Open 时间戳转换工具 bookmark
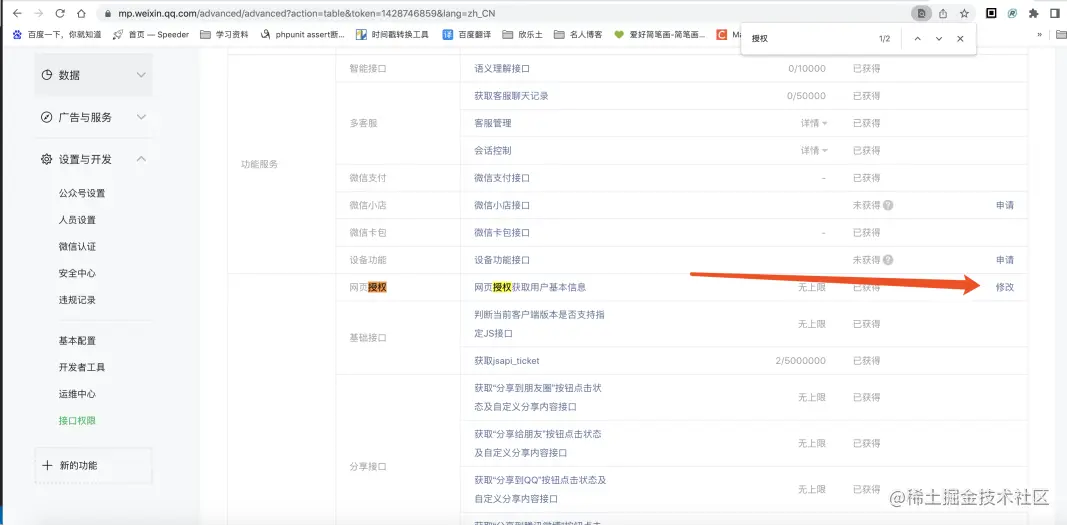Image resolution: width=1067 pixels, height=525 pixels. point(393,34)
